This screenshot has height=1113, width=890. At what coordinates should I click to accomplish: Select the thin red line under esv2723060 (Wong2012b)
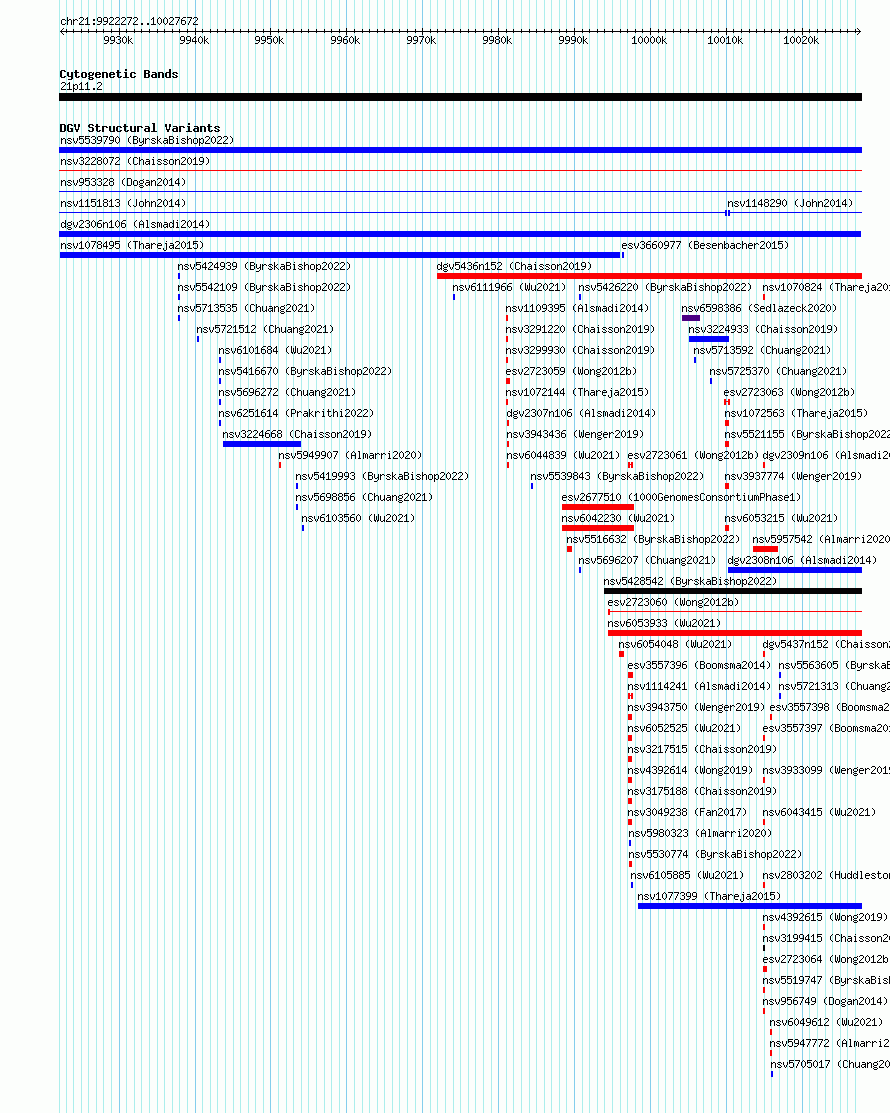coord(735,612)
